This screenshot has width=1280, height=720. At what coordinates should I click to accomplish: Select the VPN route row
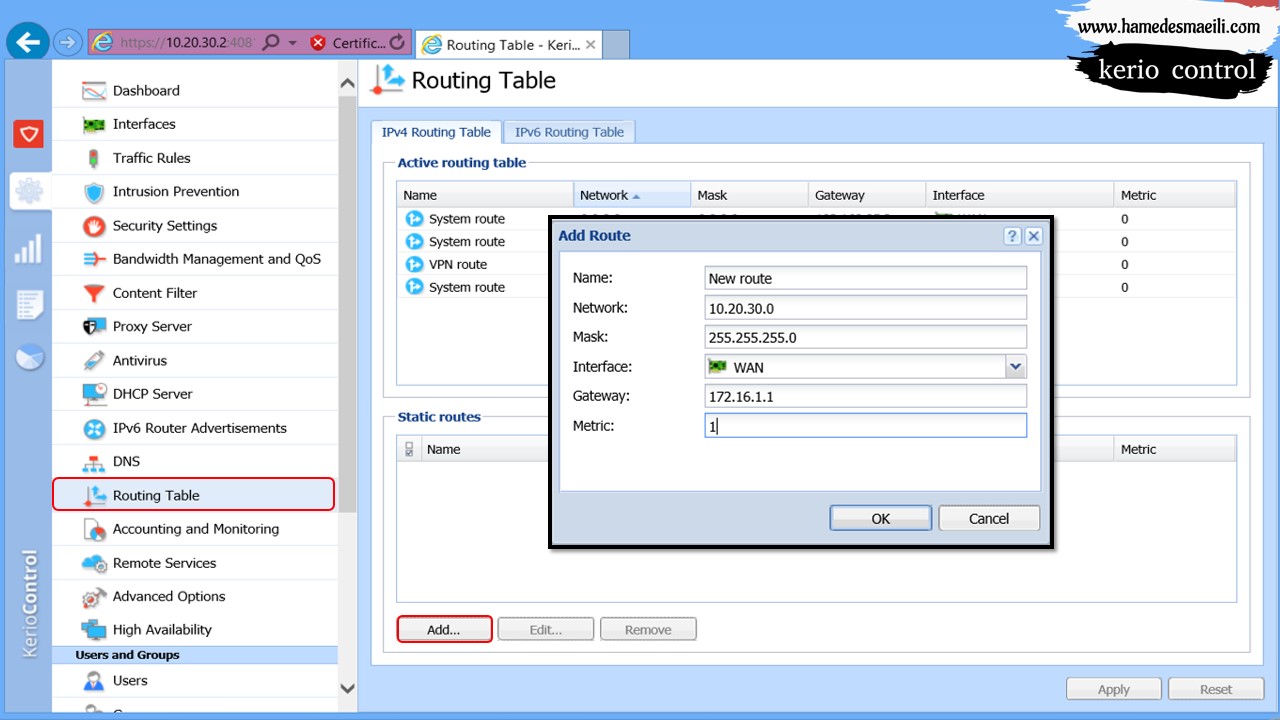(x=816, y=264)
